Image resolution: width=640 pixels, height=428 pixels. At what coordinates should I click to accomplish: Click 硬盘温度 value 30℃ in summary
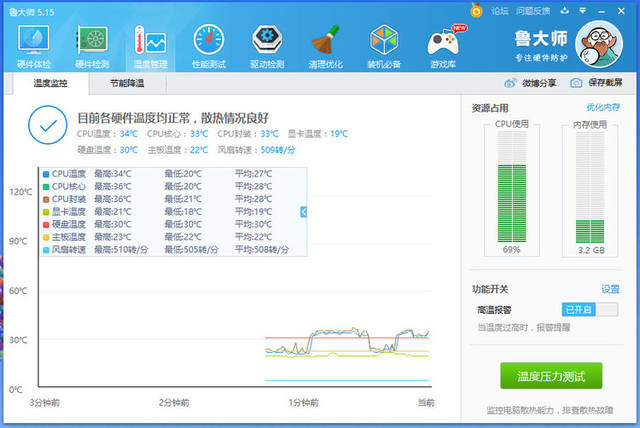129,150
